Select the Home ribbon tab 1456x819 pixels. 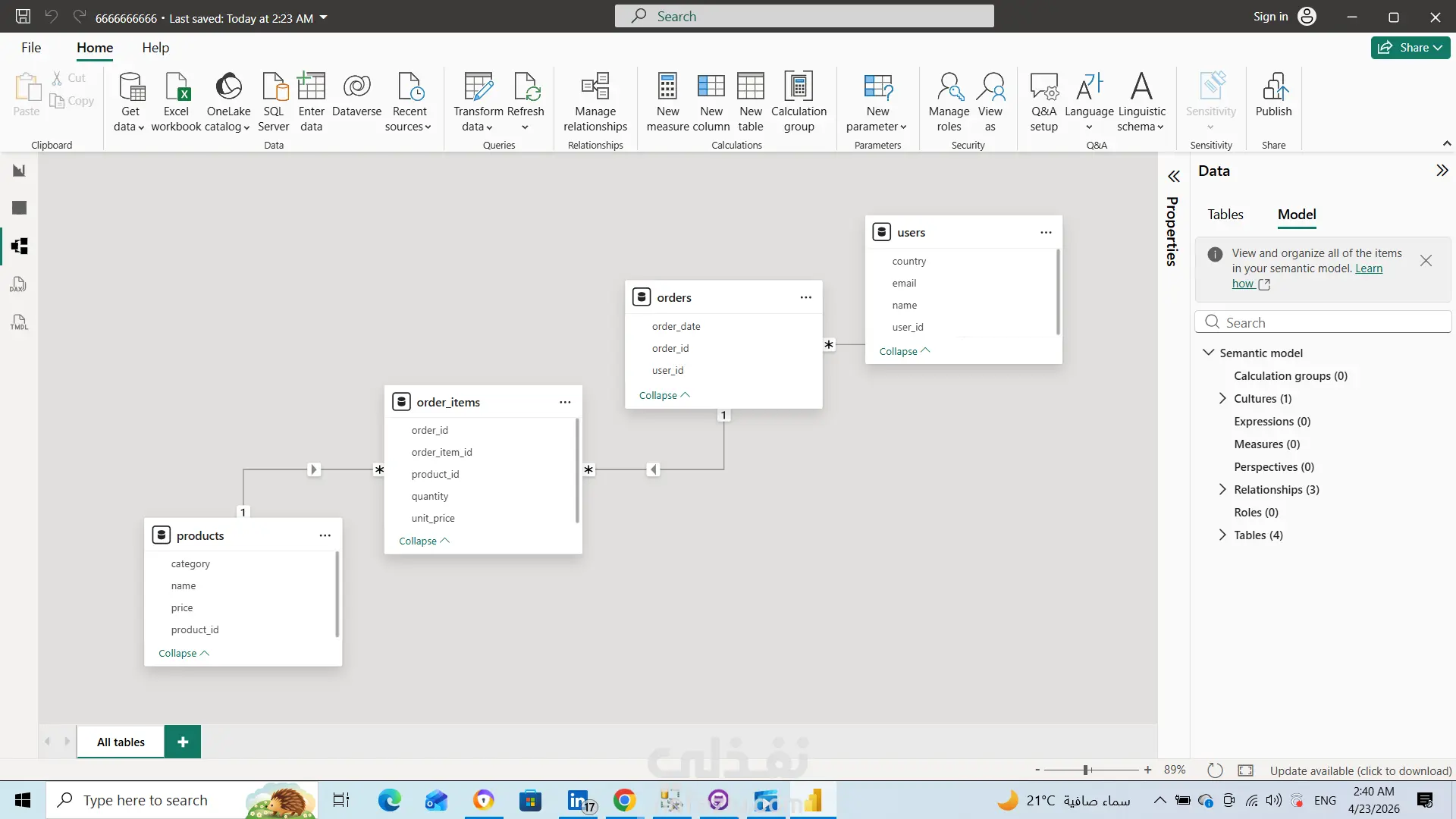(95, 48)
